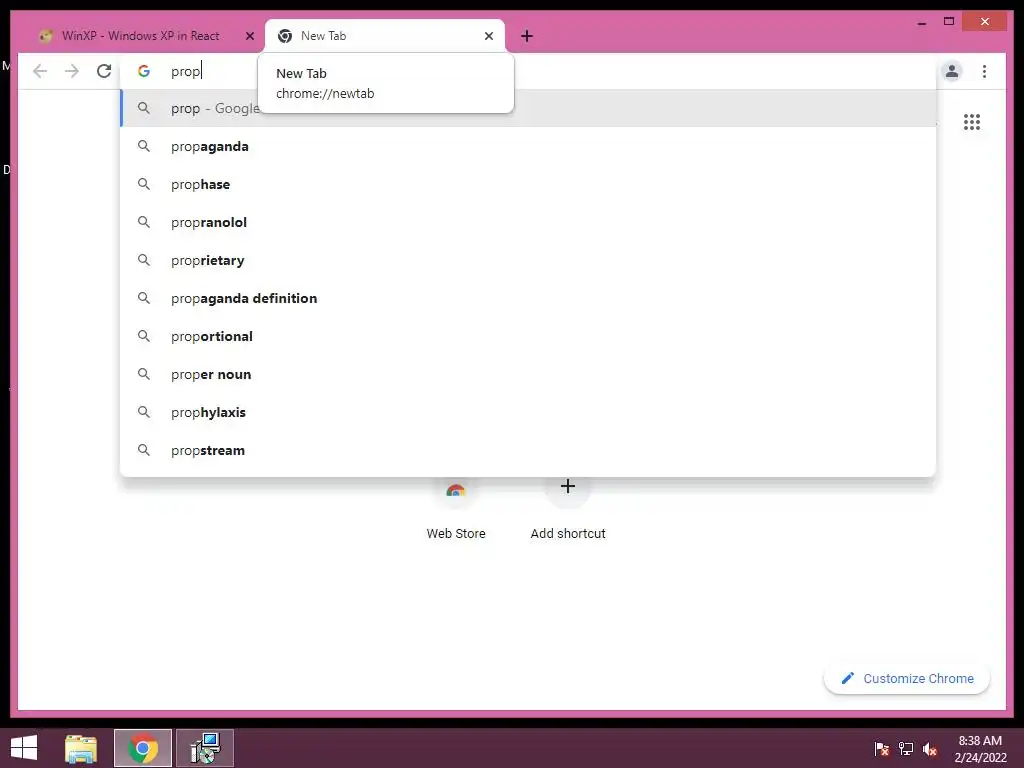Click the address bar containing prop
The image size is (1024, 768).
(528, 71)
